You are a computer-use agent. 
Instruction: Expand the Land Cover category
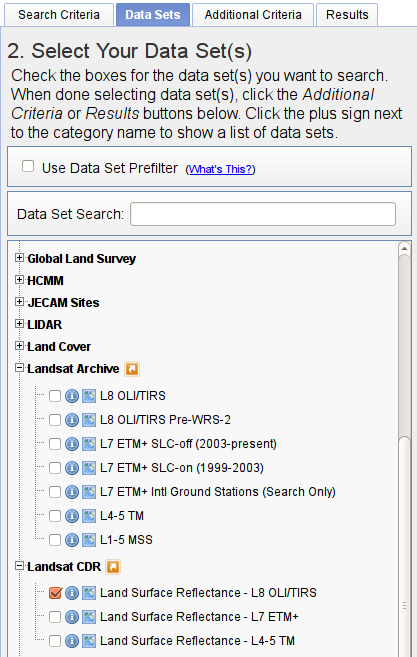(19, 346)
